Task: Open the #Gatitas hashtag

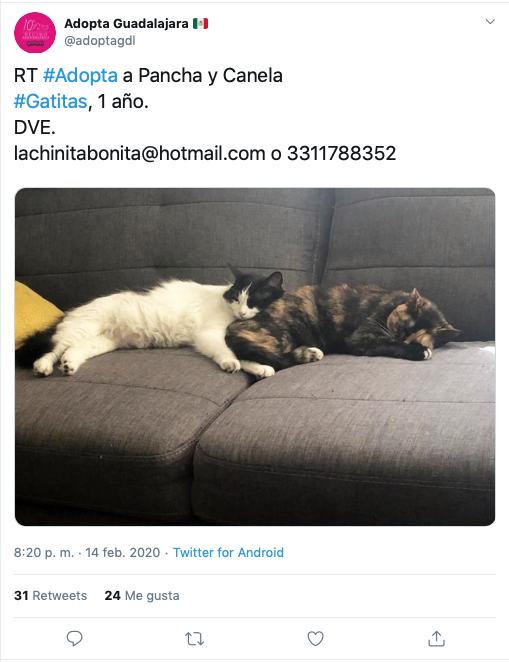Action: [51, 101]
